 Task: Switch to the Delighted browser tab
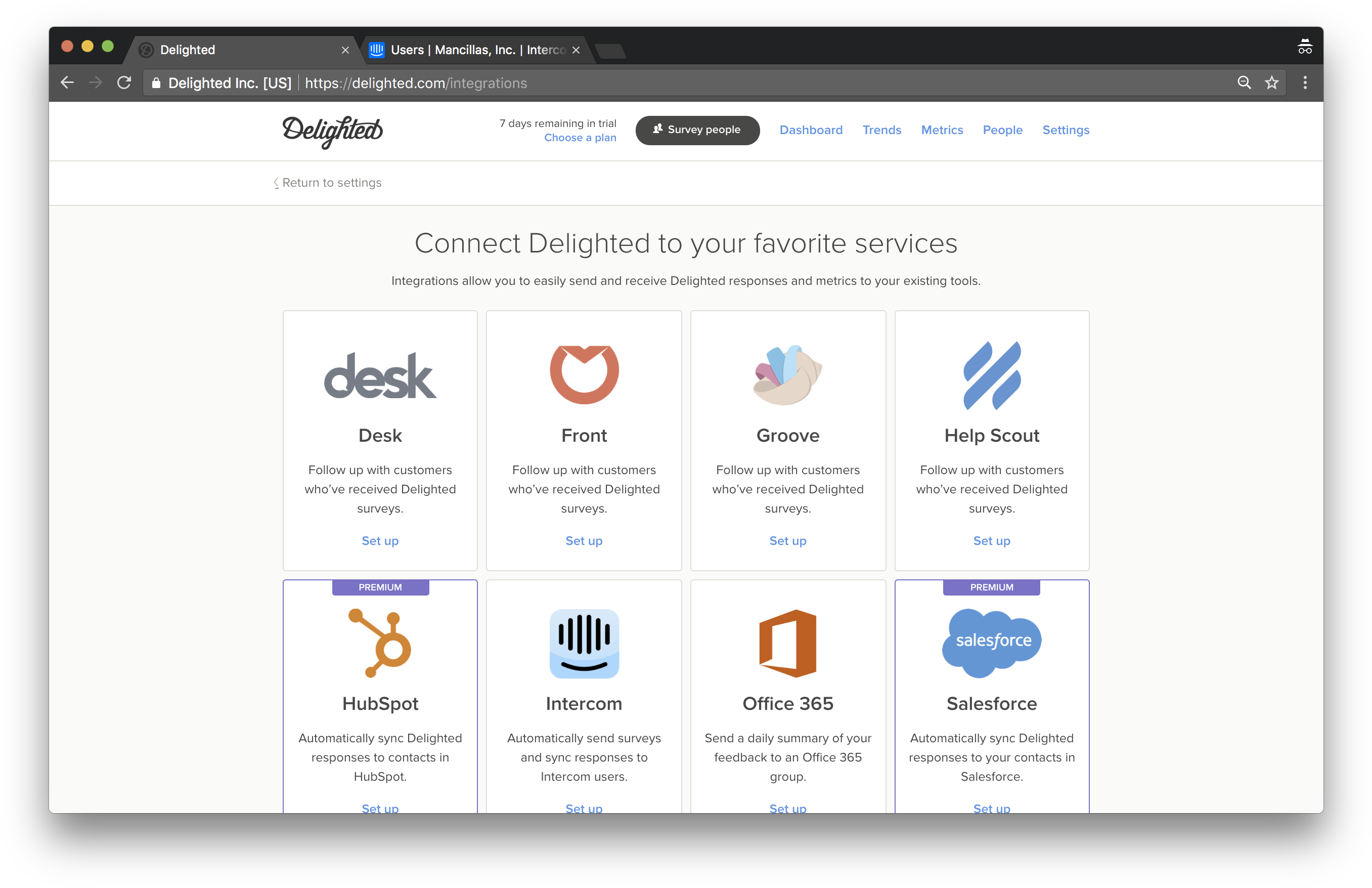pyautogui.click(x=242, y=50)
